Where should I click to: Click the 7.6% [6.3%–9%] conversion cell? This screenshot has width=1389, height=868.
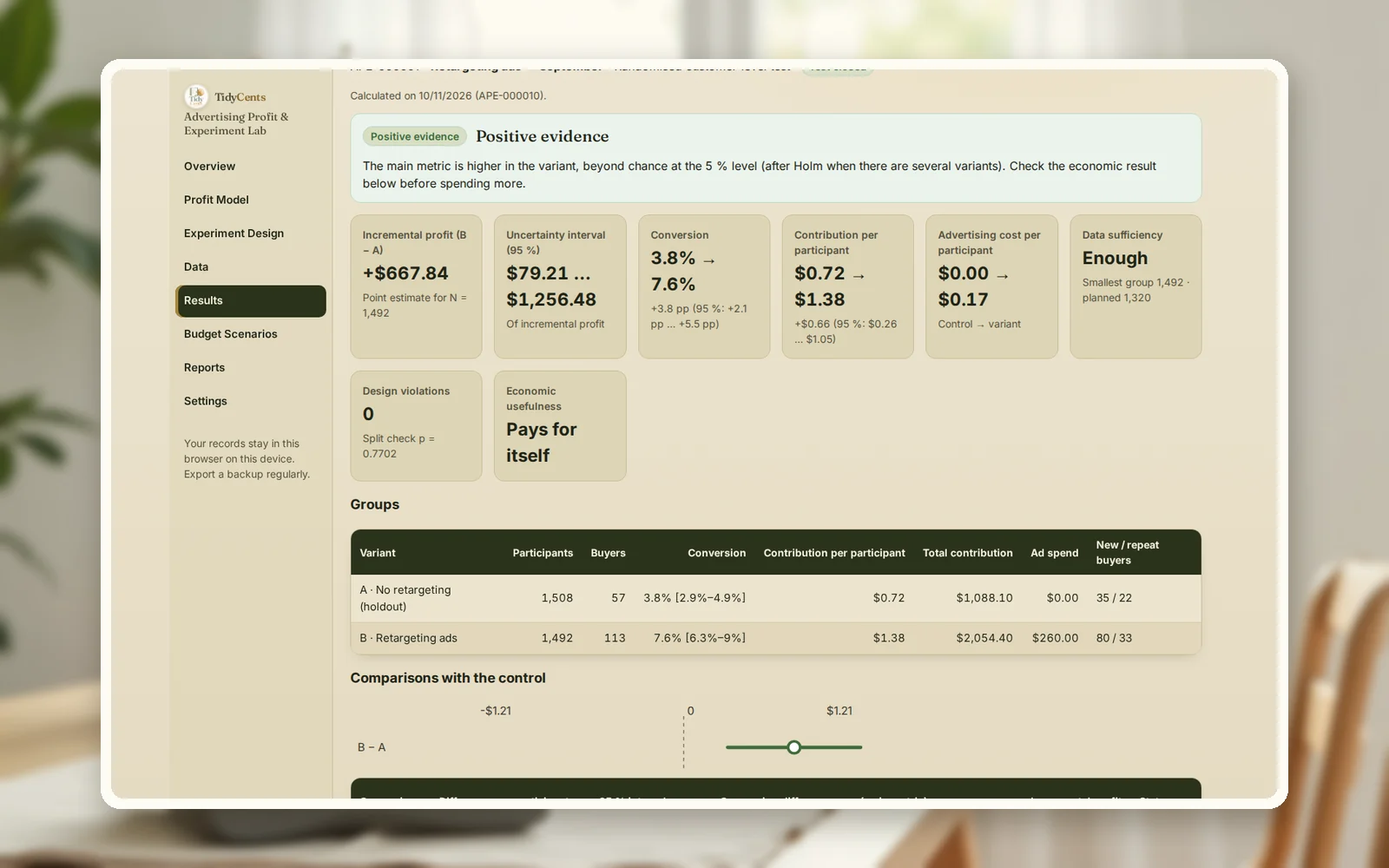coord(700,638)
